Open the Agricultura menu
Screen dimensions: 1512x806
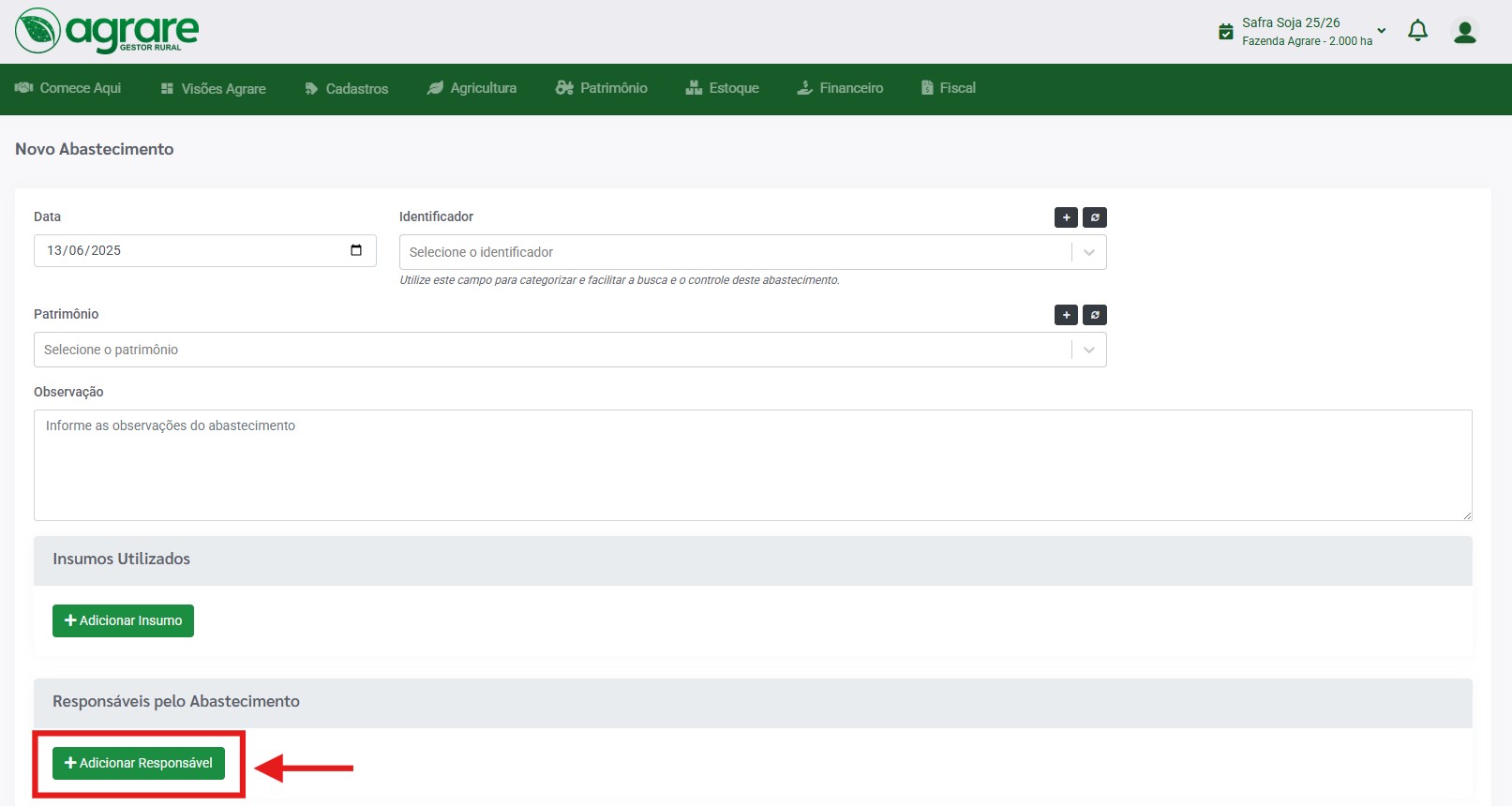point(472,88)
